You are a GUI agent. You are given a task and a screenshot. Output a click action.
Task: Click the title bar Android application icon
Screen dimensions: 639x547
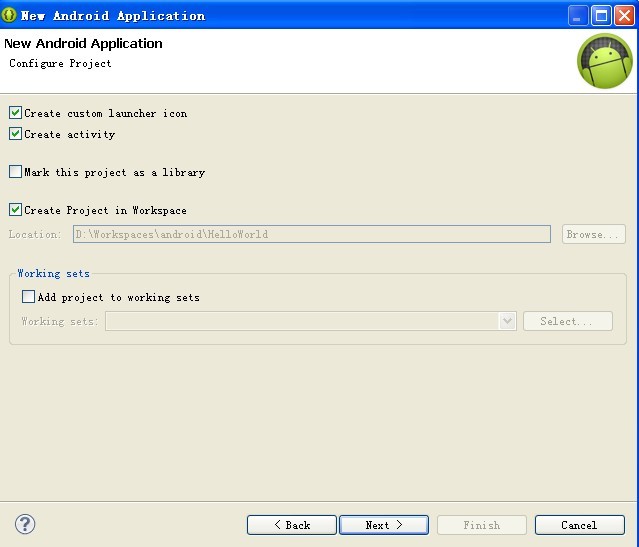point(9,15)
